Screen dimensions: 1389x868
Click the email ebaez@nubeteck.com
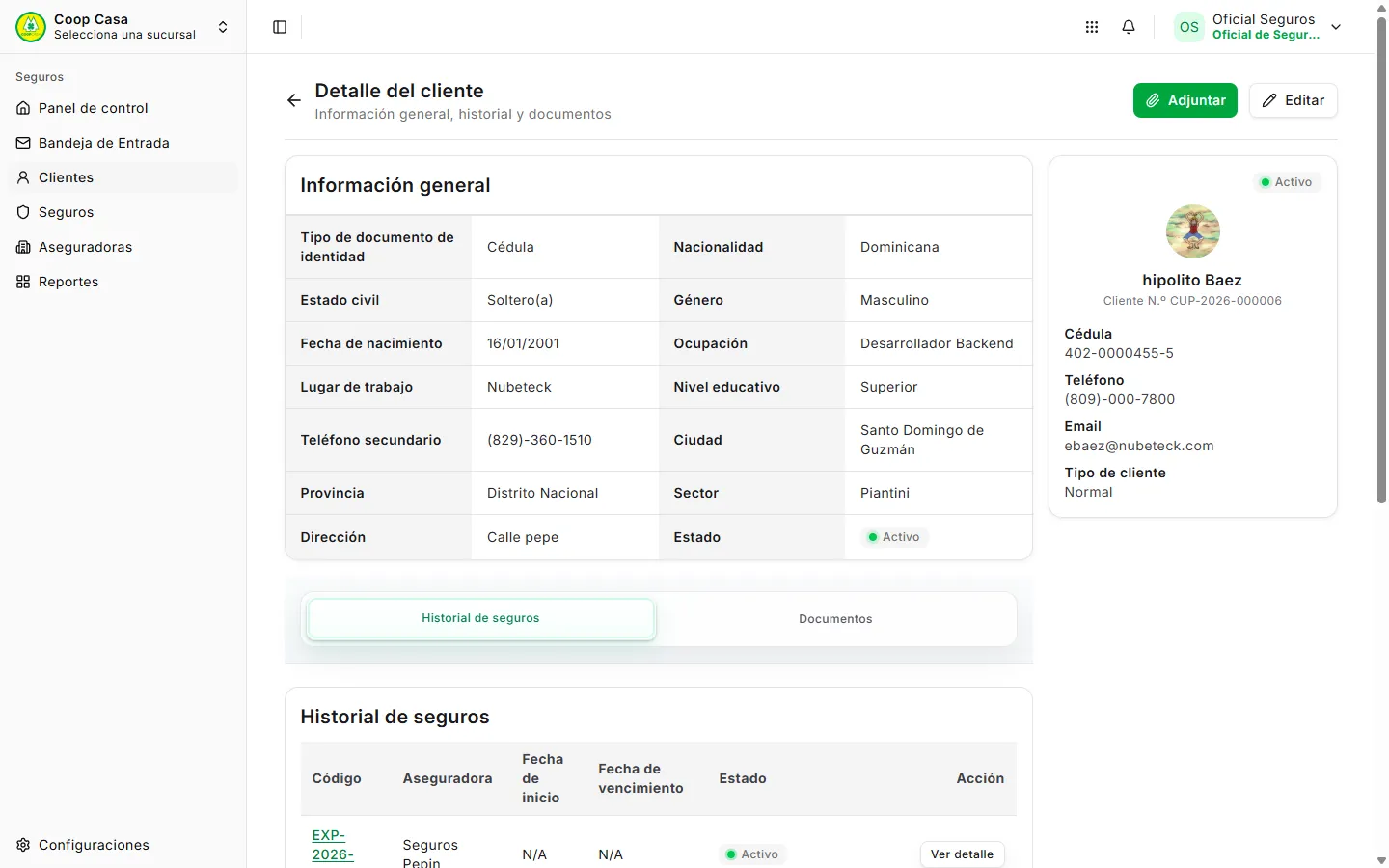(1139, 446)
